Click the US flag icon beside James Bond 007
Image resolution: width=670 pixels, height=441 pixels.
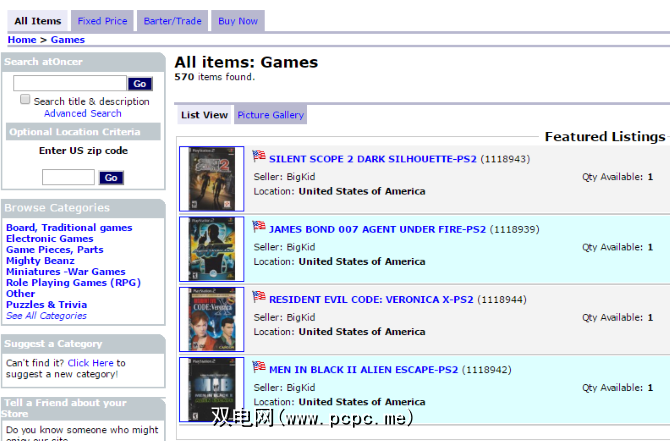[259, 226]
